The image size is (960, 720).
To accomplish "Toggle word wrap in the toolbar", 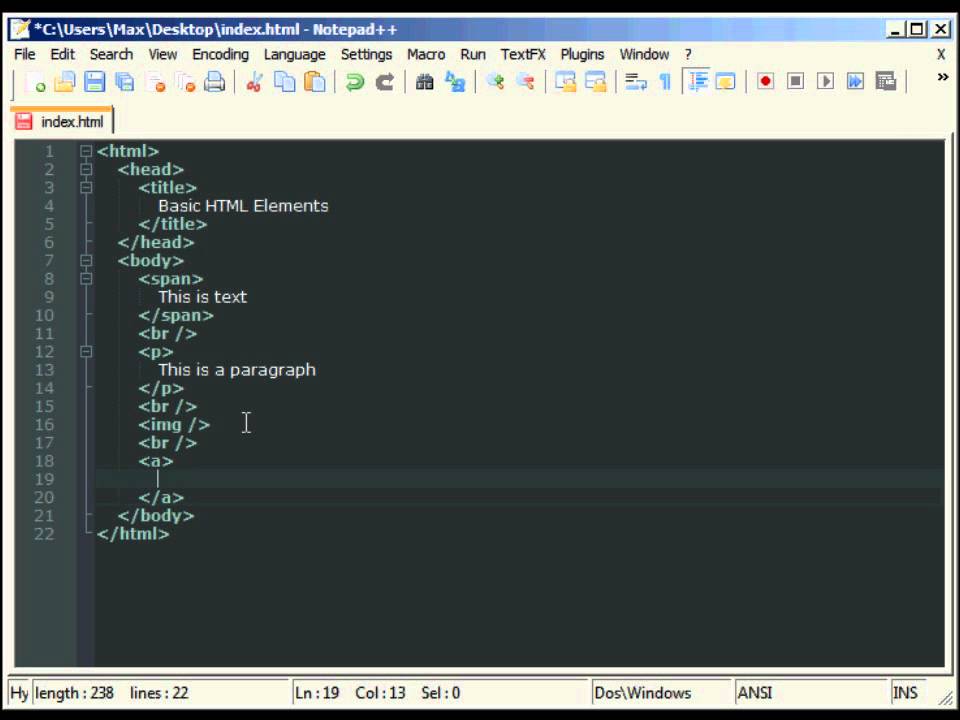I will (636, 82).
